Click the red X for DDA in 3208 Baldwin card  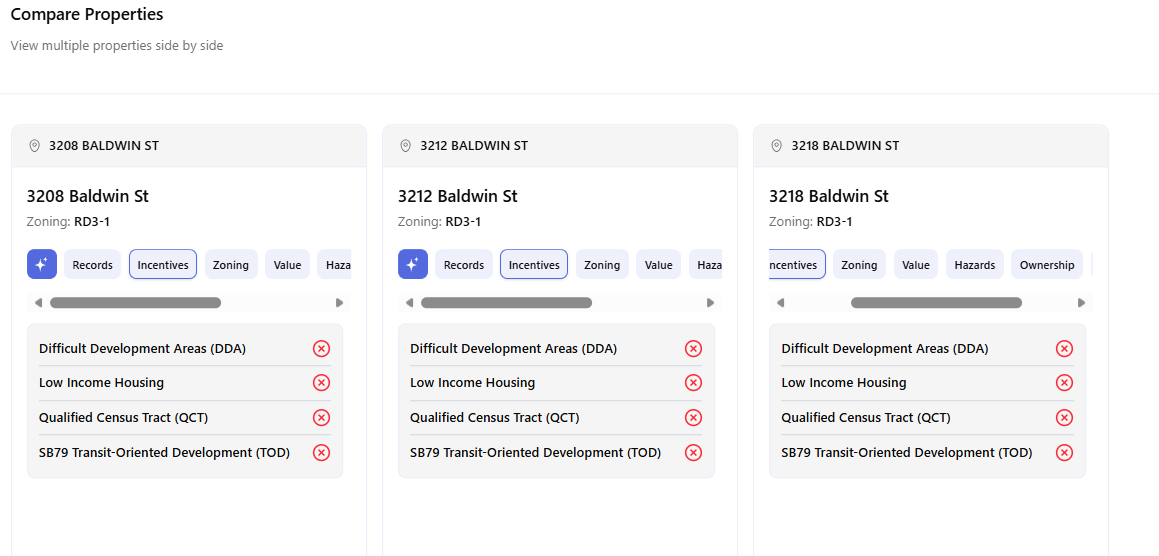tap(322, 348)
